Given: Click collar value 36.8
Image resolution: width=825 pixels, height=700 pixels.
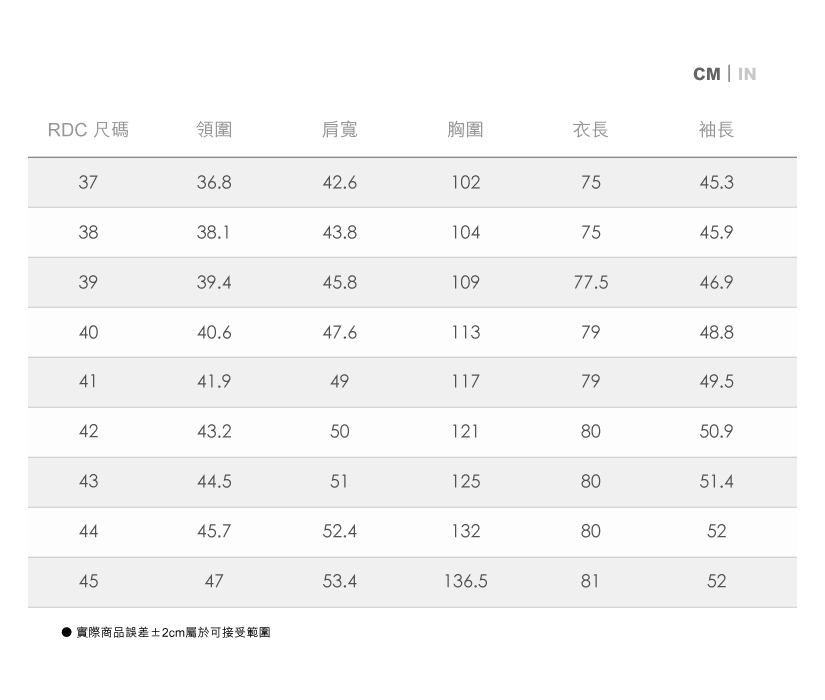Looking at the screenshot, I should (214, 183).
